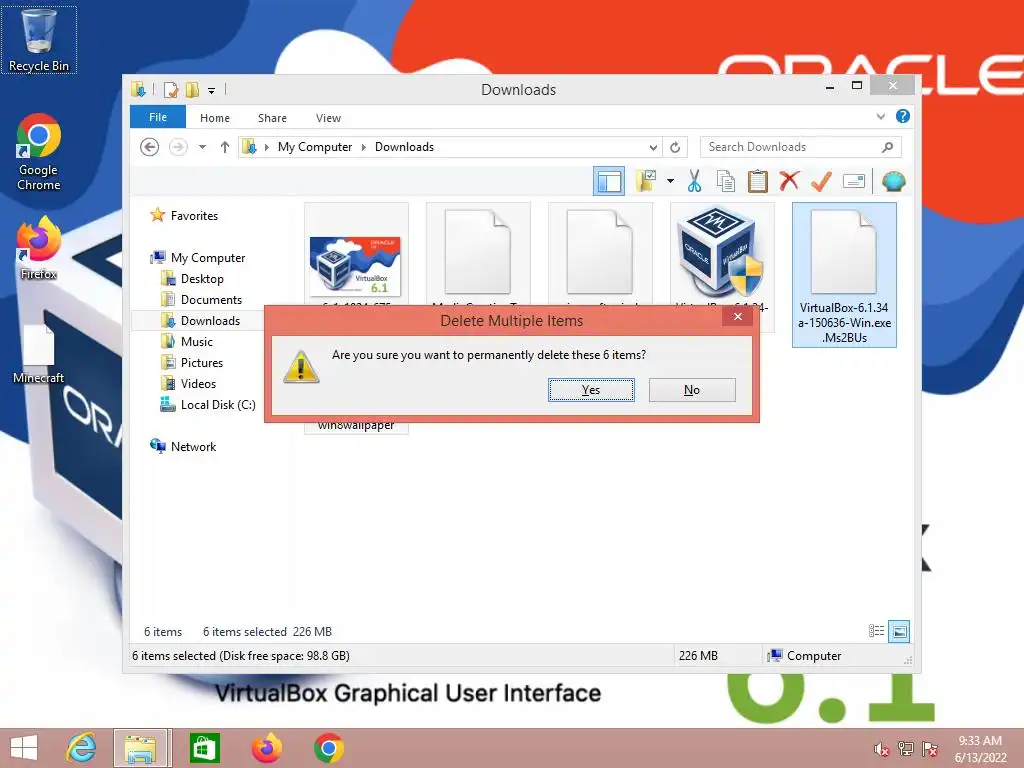Delete files with red X icon
The image size is (1024, 768).
coord(789,180)
